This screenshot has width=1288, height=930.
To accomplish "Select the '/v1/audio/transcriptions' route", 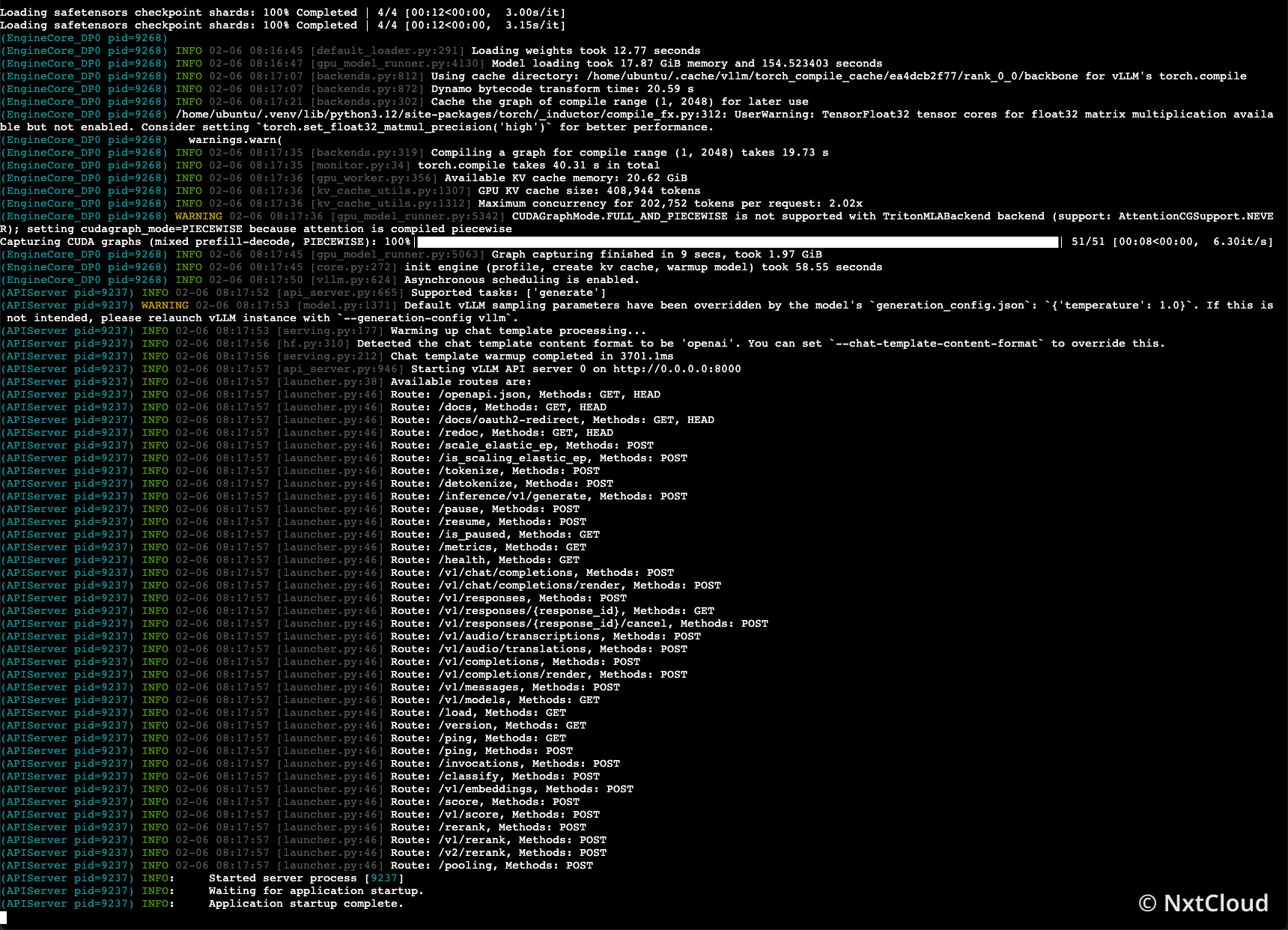I will click(519, 636).
